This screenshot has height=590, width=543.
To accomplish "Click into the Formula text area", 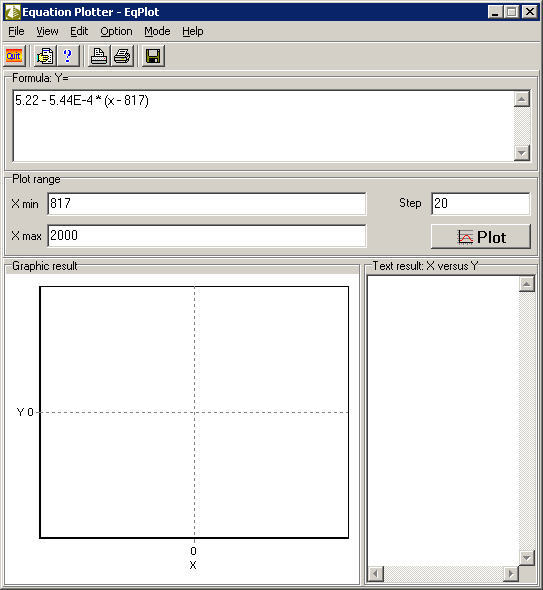I will (263, 126).
